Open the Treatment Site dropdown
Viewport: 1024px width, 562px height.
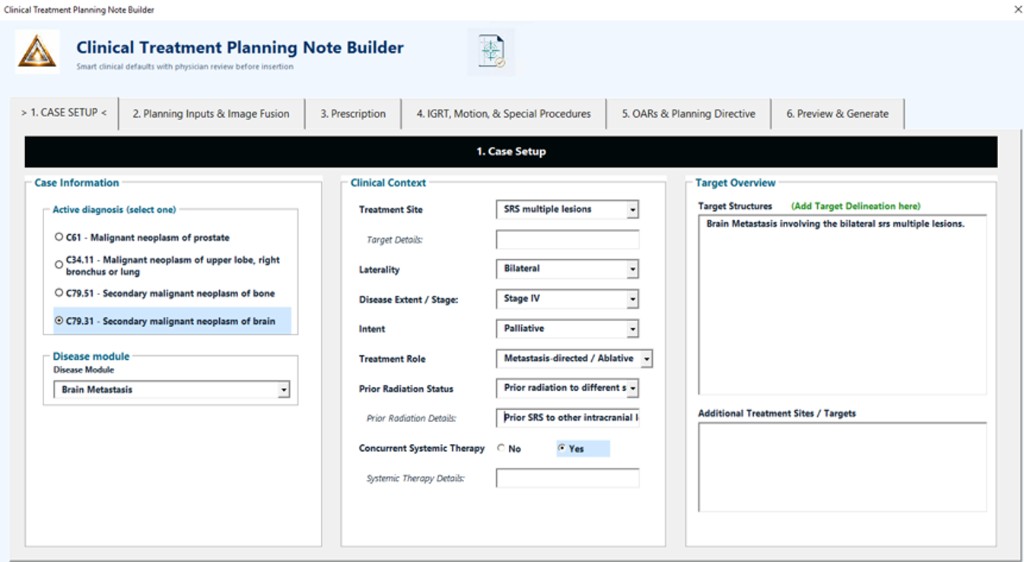coord(632,210)
